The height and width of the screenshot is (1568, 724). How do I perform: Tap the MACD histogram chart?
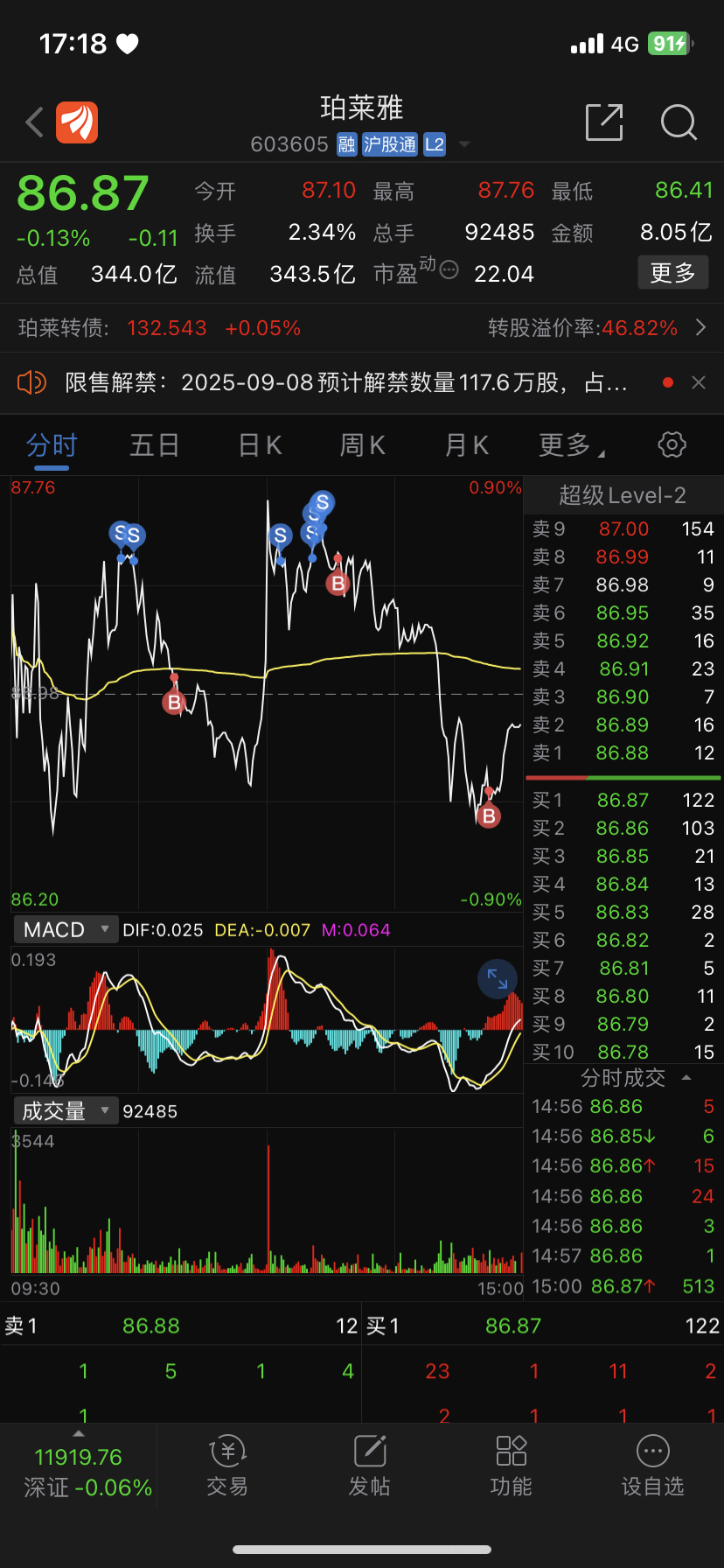point(267,1019)
